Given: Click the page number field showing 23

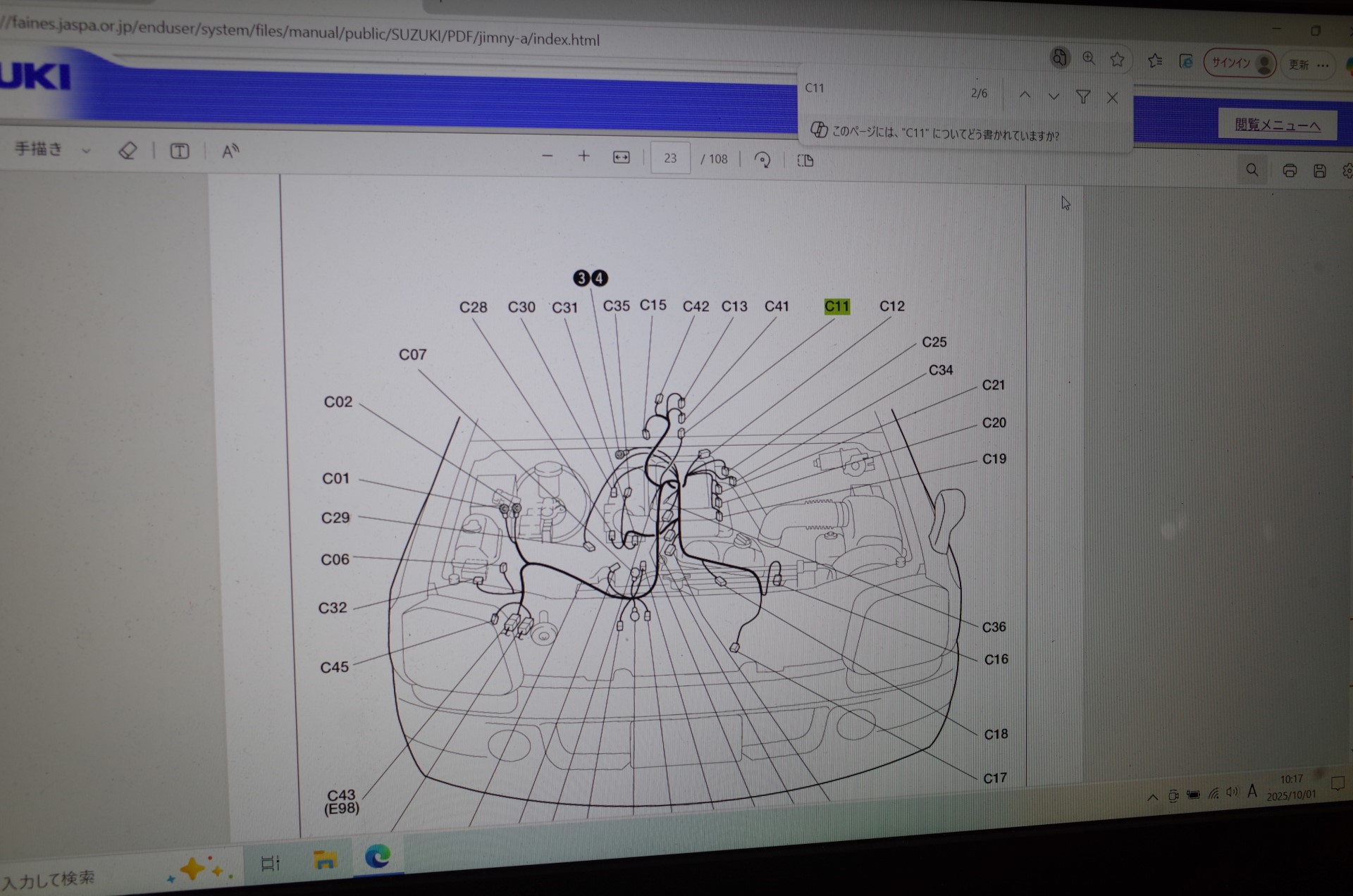Looking at the screenshot, I should coord(669,158).
